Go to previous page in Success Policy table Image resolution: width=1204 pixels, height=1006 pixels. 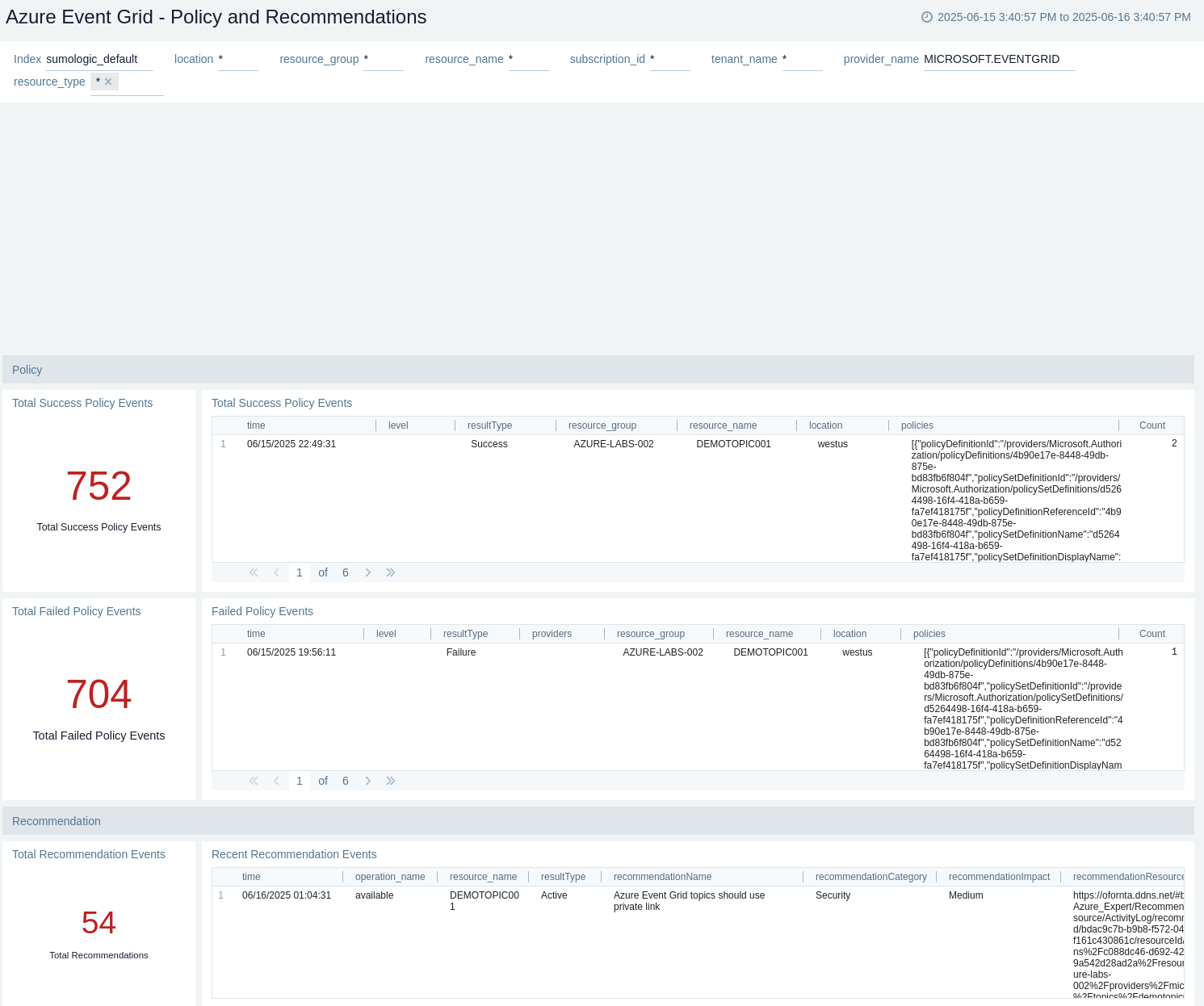276,572
